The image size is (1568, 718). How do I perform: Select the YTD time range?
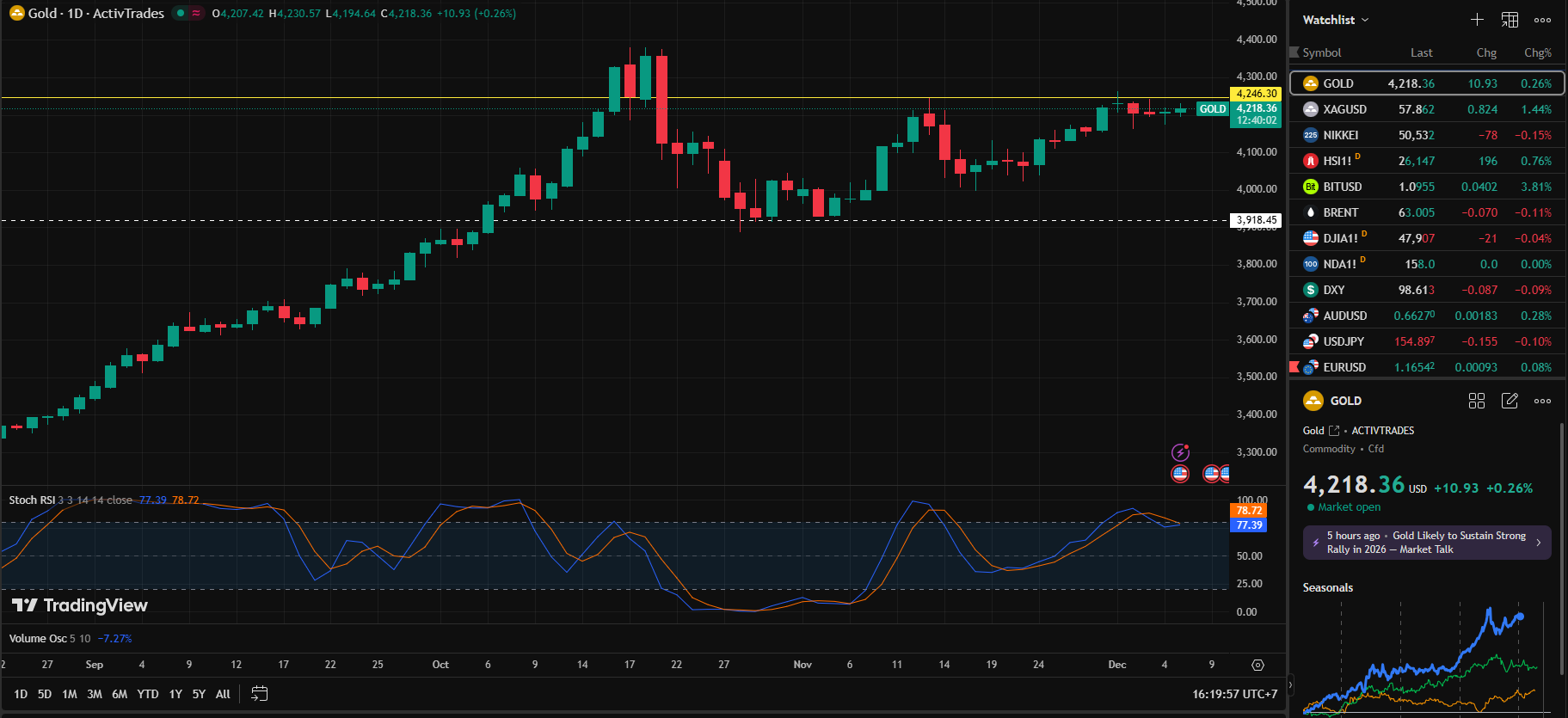pyautogui.click(x=148, y=694)
